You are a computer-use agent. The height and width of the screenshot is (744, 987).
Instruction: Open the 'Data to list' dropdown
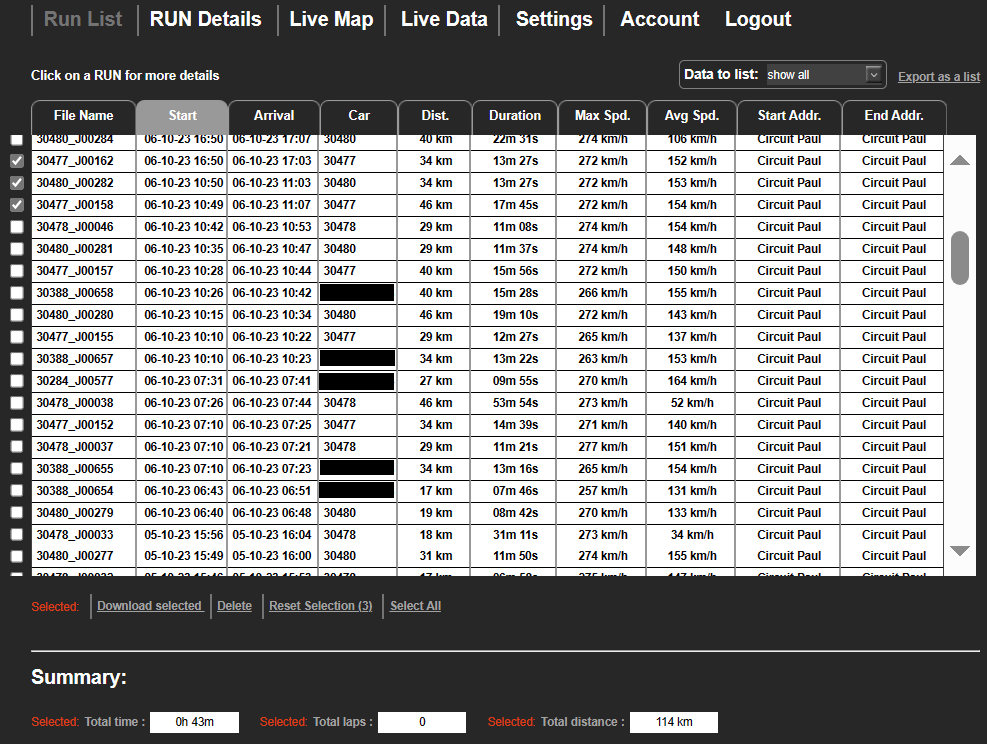[825, 75]
